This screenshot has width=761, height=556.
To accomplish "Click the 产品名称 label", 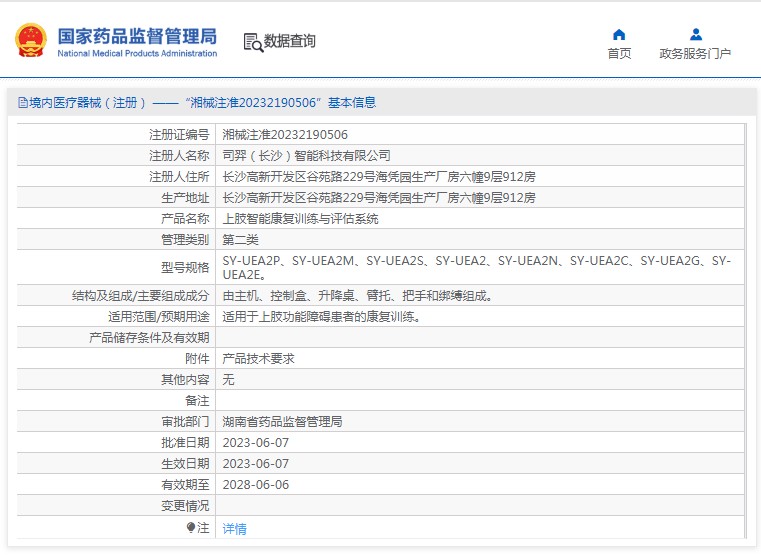I will pos(185,219).
